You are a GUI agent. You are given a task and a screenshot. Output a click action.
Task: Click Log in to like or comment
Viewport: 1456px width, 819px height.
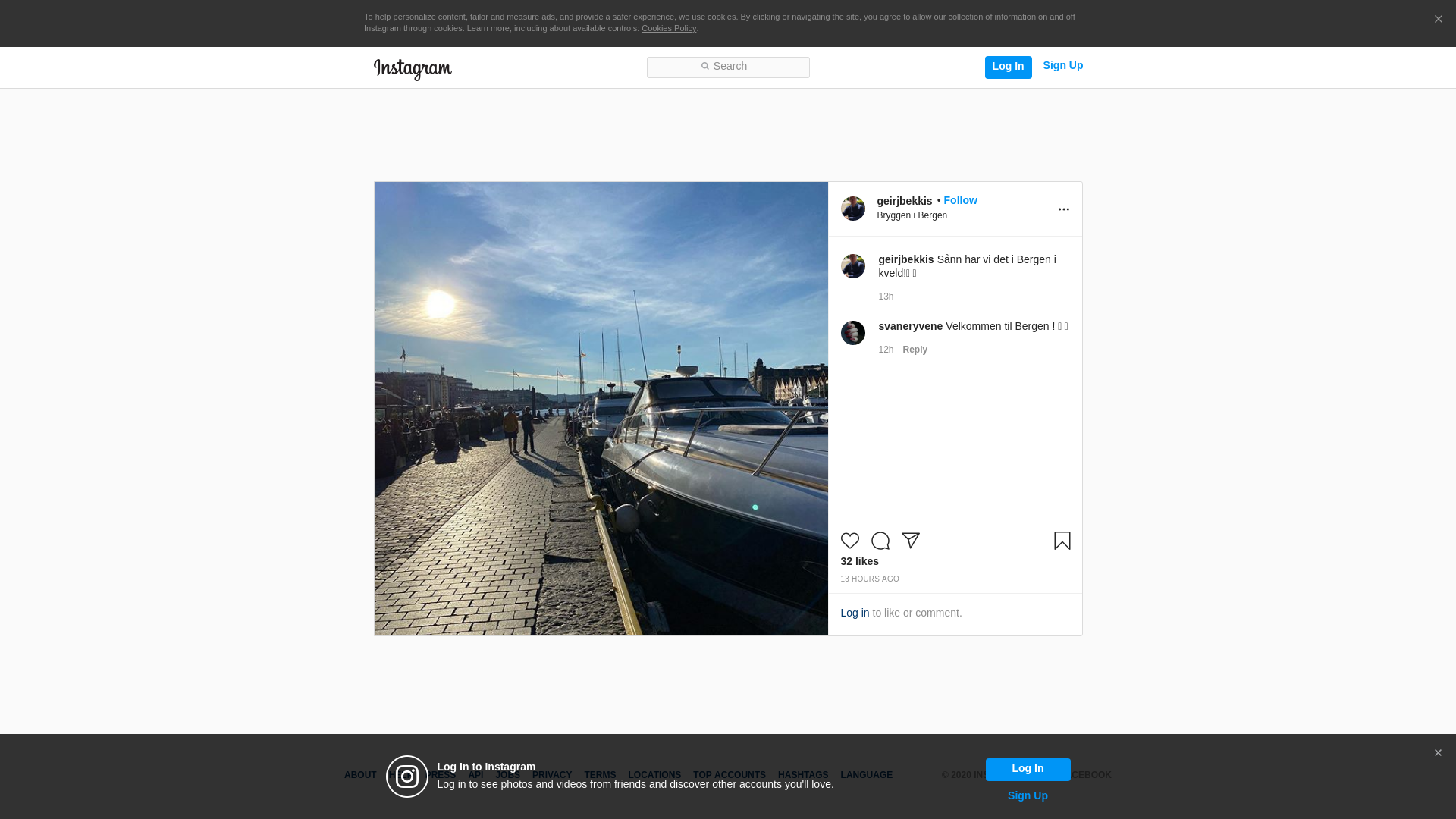pyautogui.click(x=855, y=613)
